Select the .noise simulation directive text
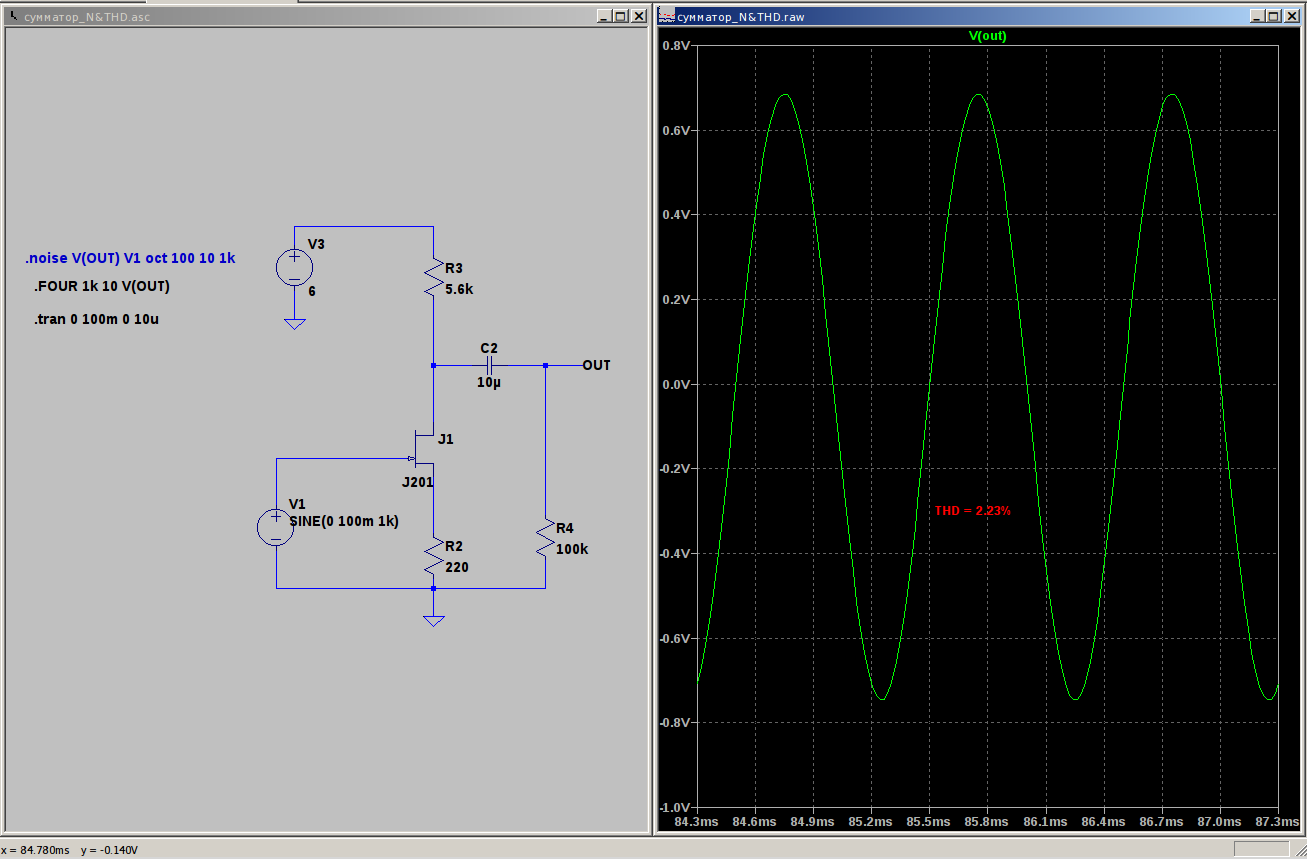Screen dimensions: 1307x859 pyautogui.click(x=130, y=258)
